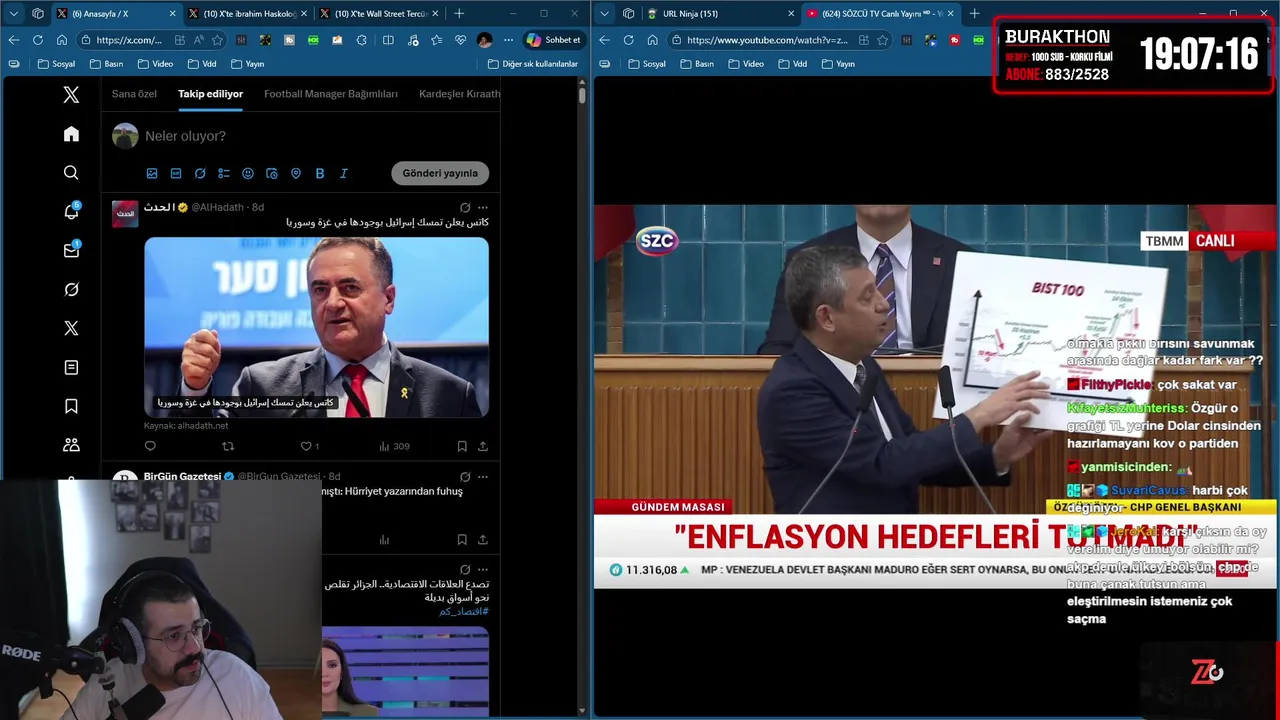This screenshot has width=1280, height=720.
Task: Add a poll to the post composer
Action: 224,173
